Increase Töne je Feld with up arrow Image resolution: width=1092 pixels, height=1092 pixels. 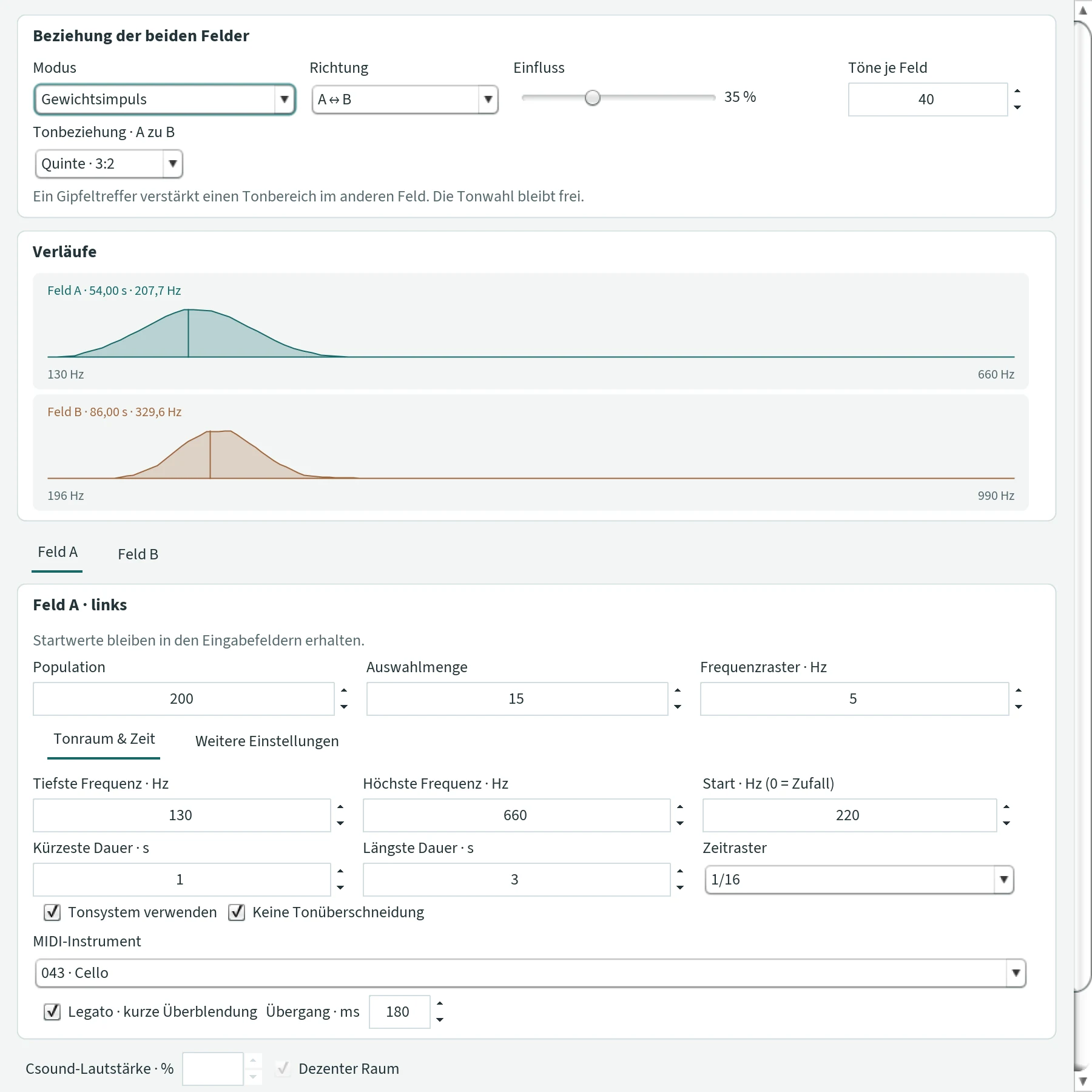click(1017, 92)
